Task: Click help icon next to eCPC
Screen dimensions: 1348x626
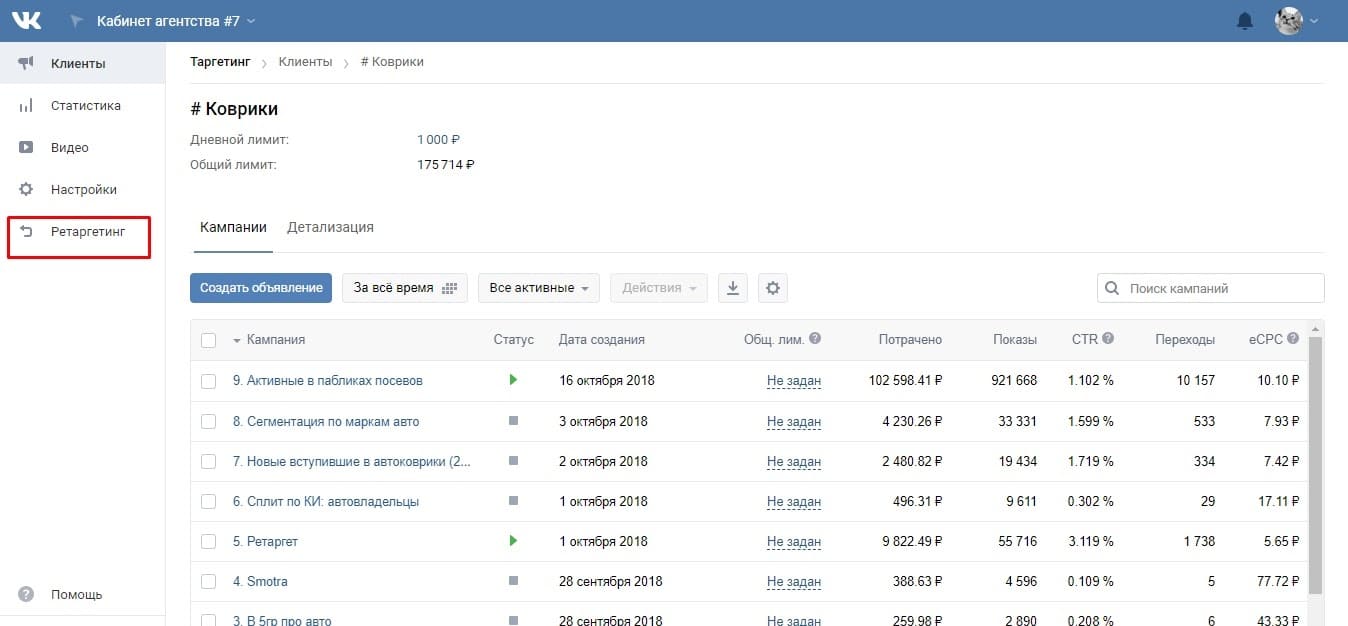Action: (1293, 339)
